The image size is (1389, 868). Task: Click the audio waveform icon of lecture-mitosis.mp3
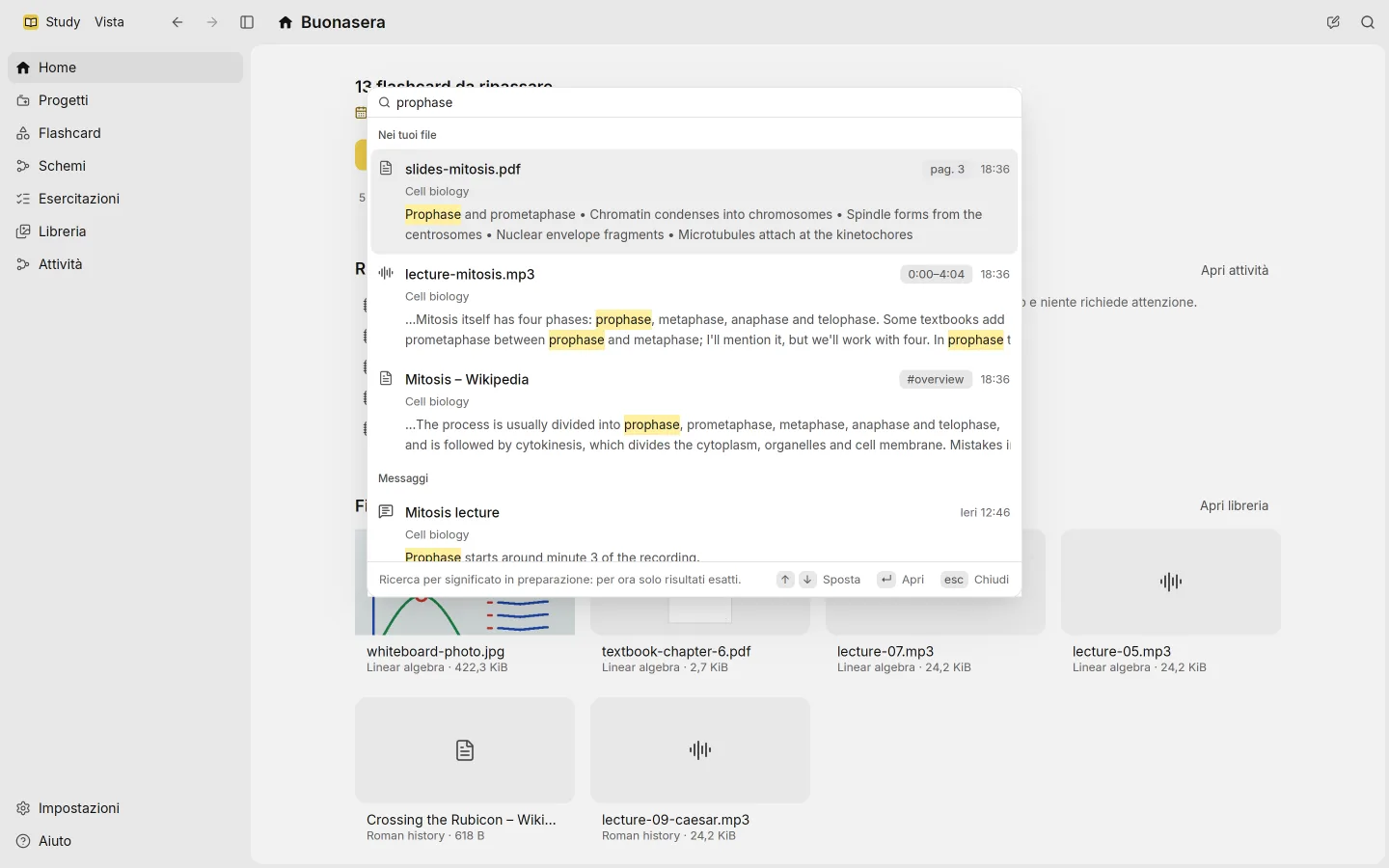coord(386,273)
